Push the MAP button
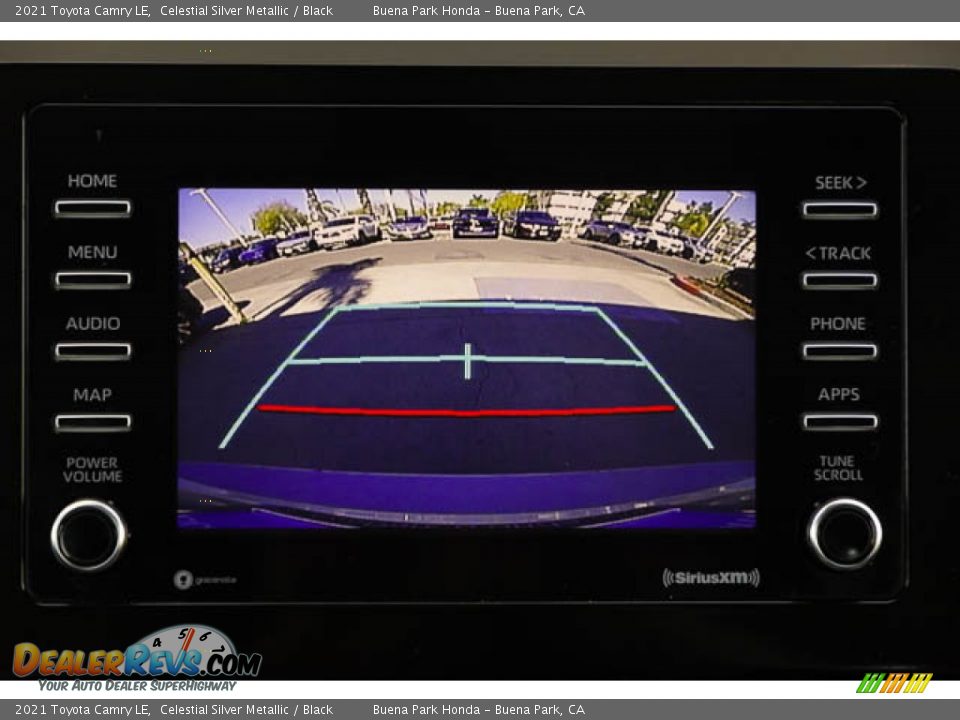This screenshot has width=960, height=720. [92, 422]
